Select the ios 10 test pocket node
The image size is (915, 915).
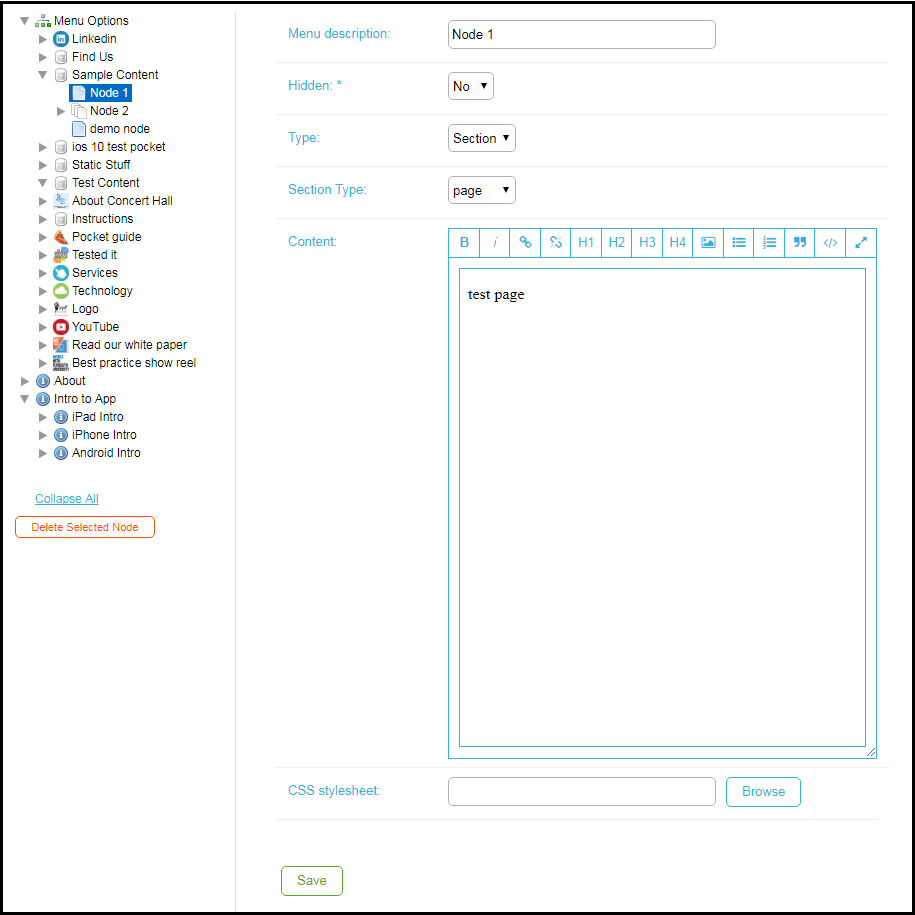pos(118,147)
